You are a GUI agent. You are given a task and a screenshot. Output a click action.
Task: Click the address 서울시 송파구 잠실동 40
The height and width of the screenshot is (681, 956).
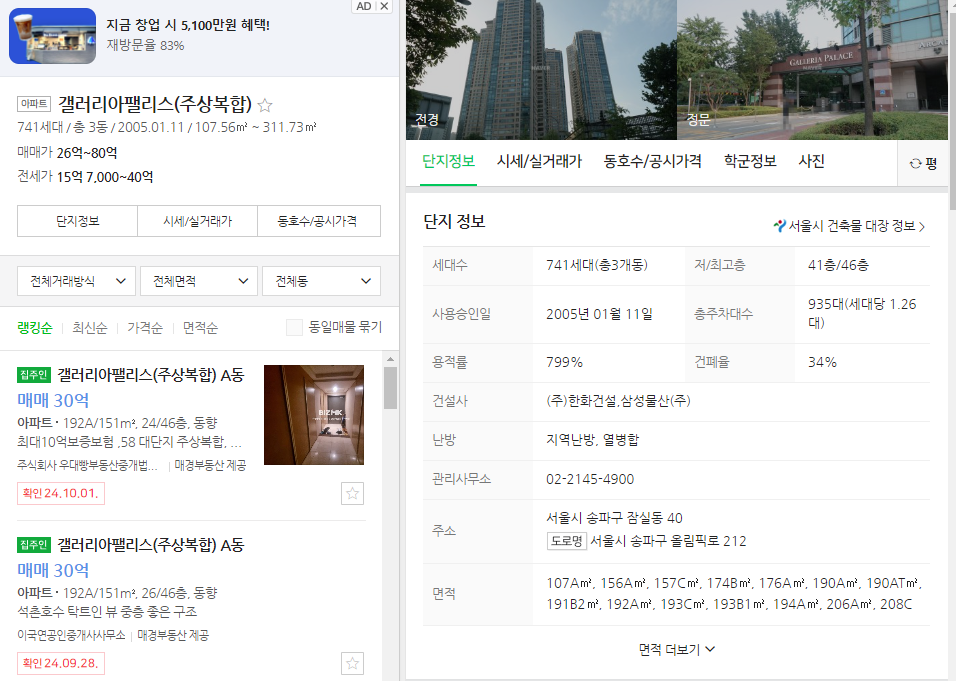click(614, 518)
